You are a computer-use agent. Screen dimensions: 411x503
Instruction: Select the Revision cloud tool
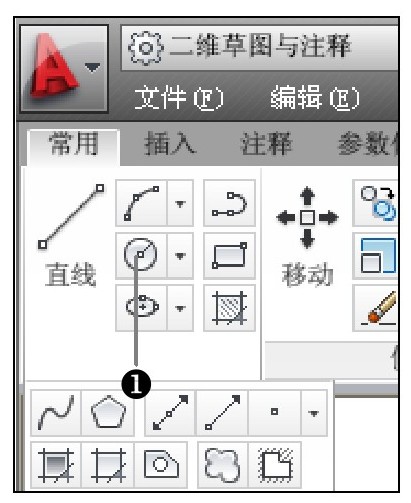(x=223, y=465)
